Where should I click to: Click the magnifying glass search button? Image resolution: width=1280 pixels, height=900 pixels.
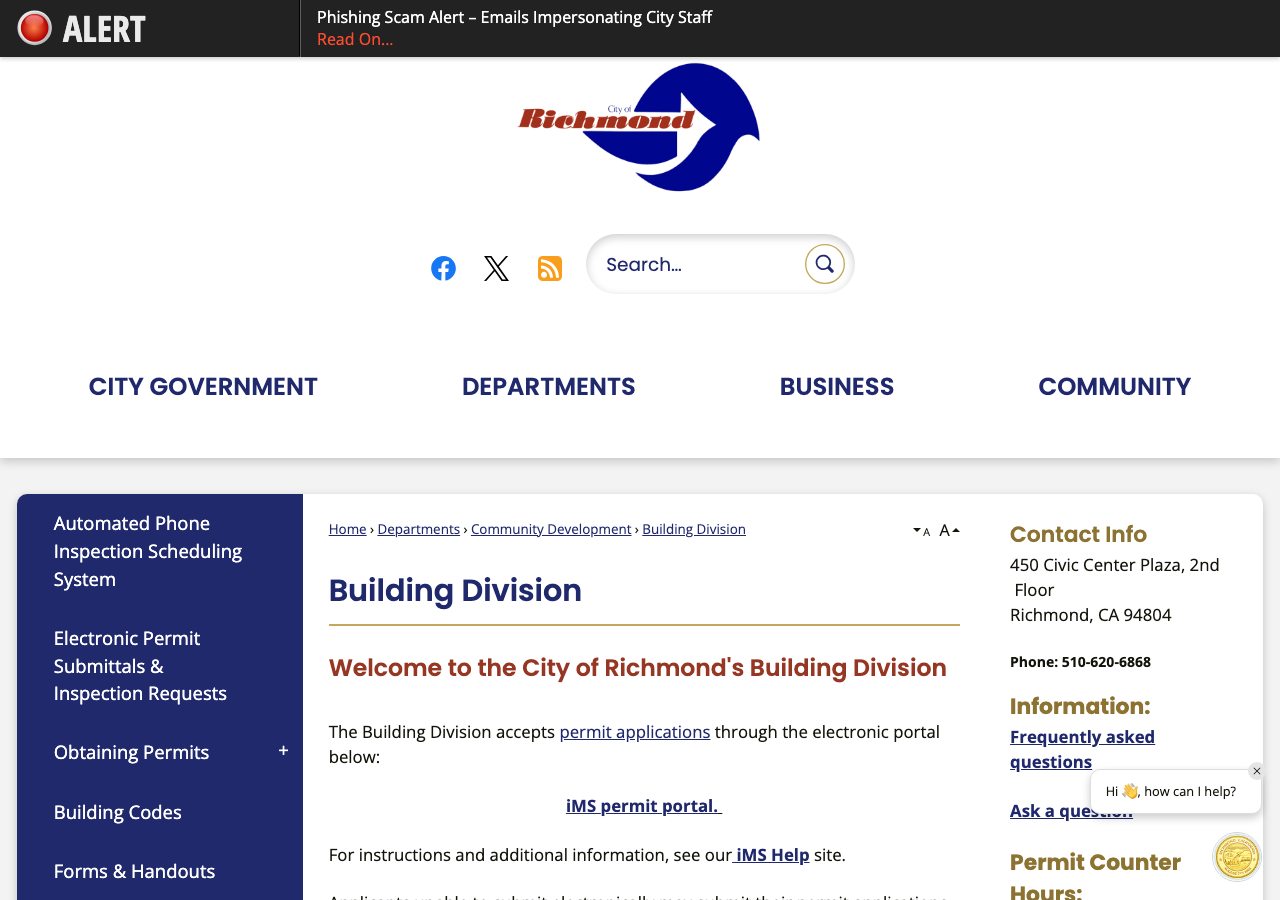pyautogui.click(x=825, y=264)
